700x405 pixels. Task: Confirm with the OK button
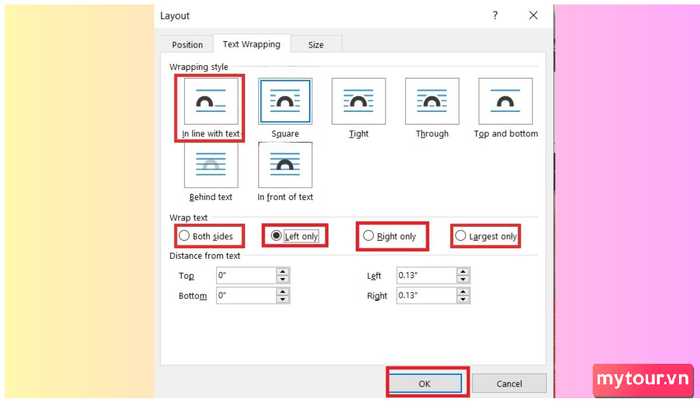point(425,384)
